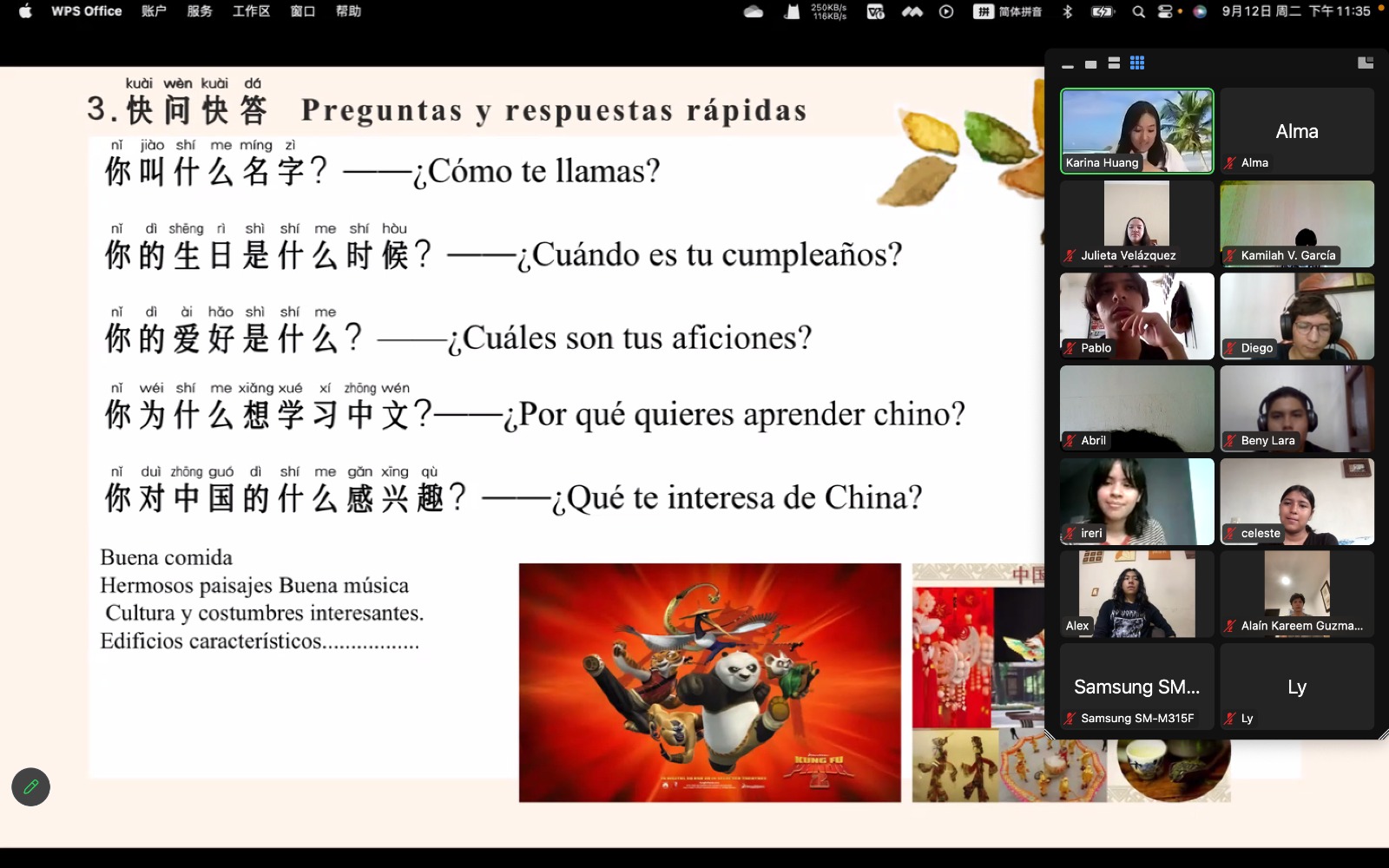This screenshot has width=1389, height=868.
Task: Open the Apple menu
Action: [x=25, y=12]
